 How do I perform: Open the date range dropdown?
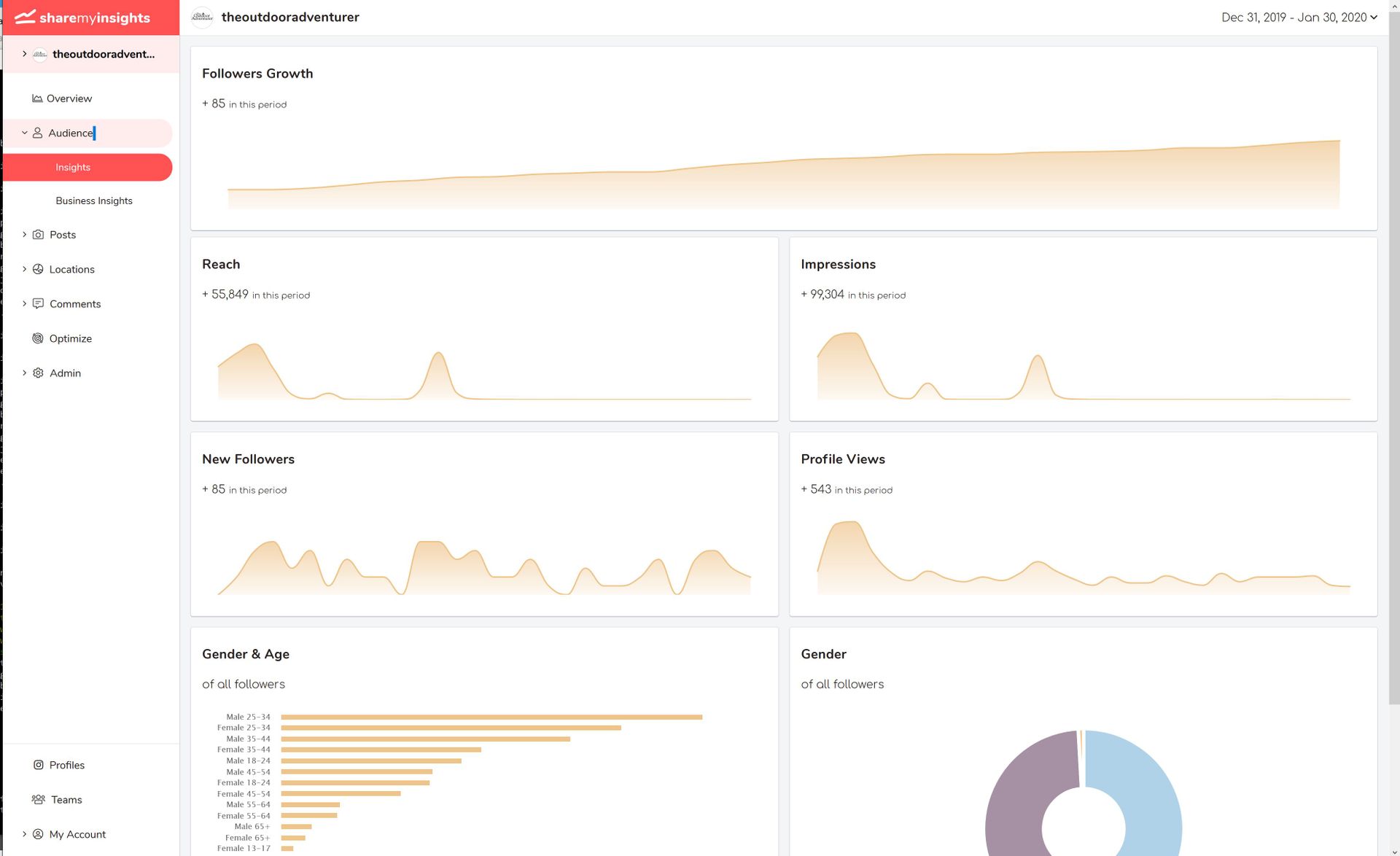coord(1299,17)
